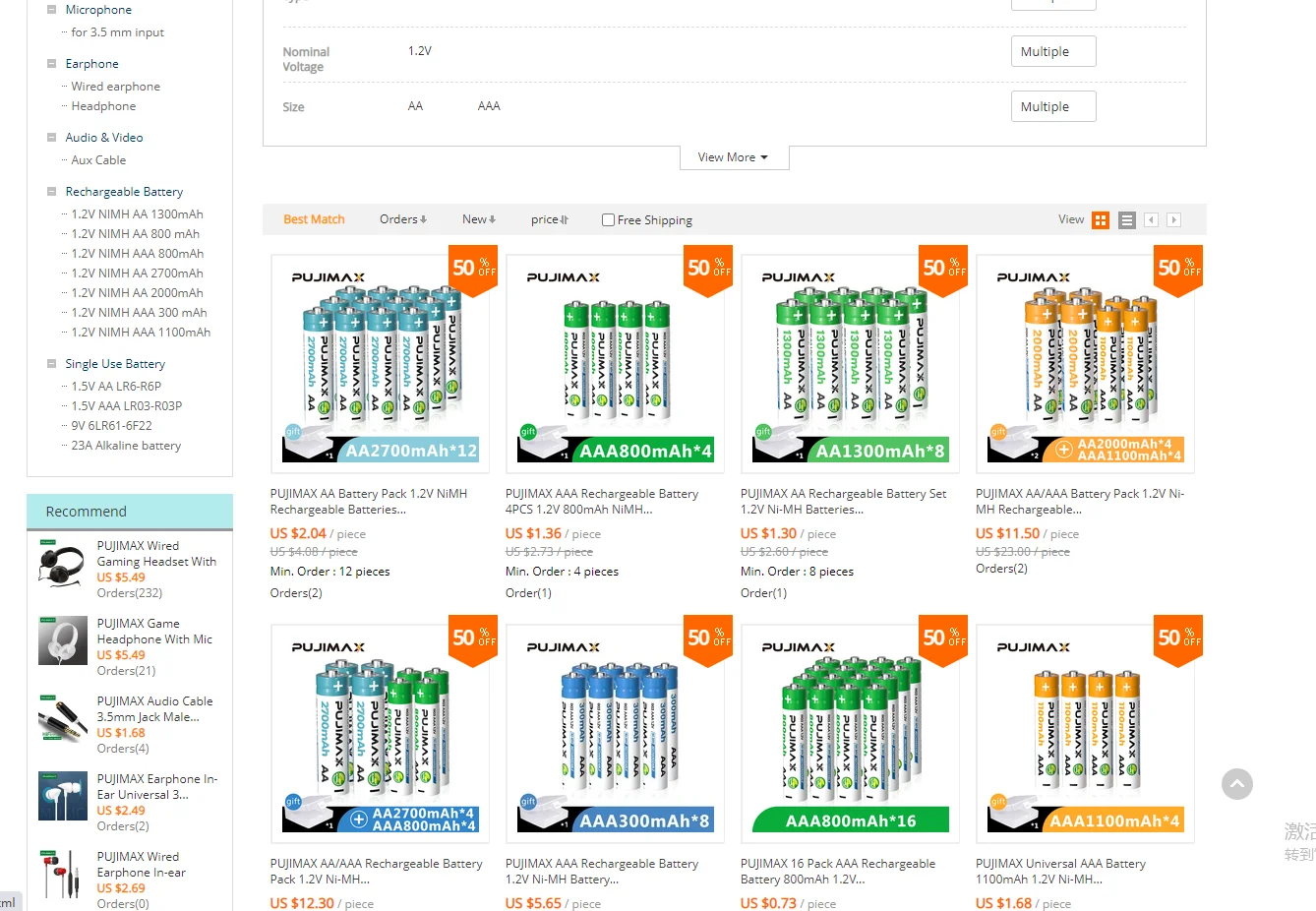
Task: Open AA2700mAh*4 AAA800mAh*4 product image
Action: click(x=380, y=734)
